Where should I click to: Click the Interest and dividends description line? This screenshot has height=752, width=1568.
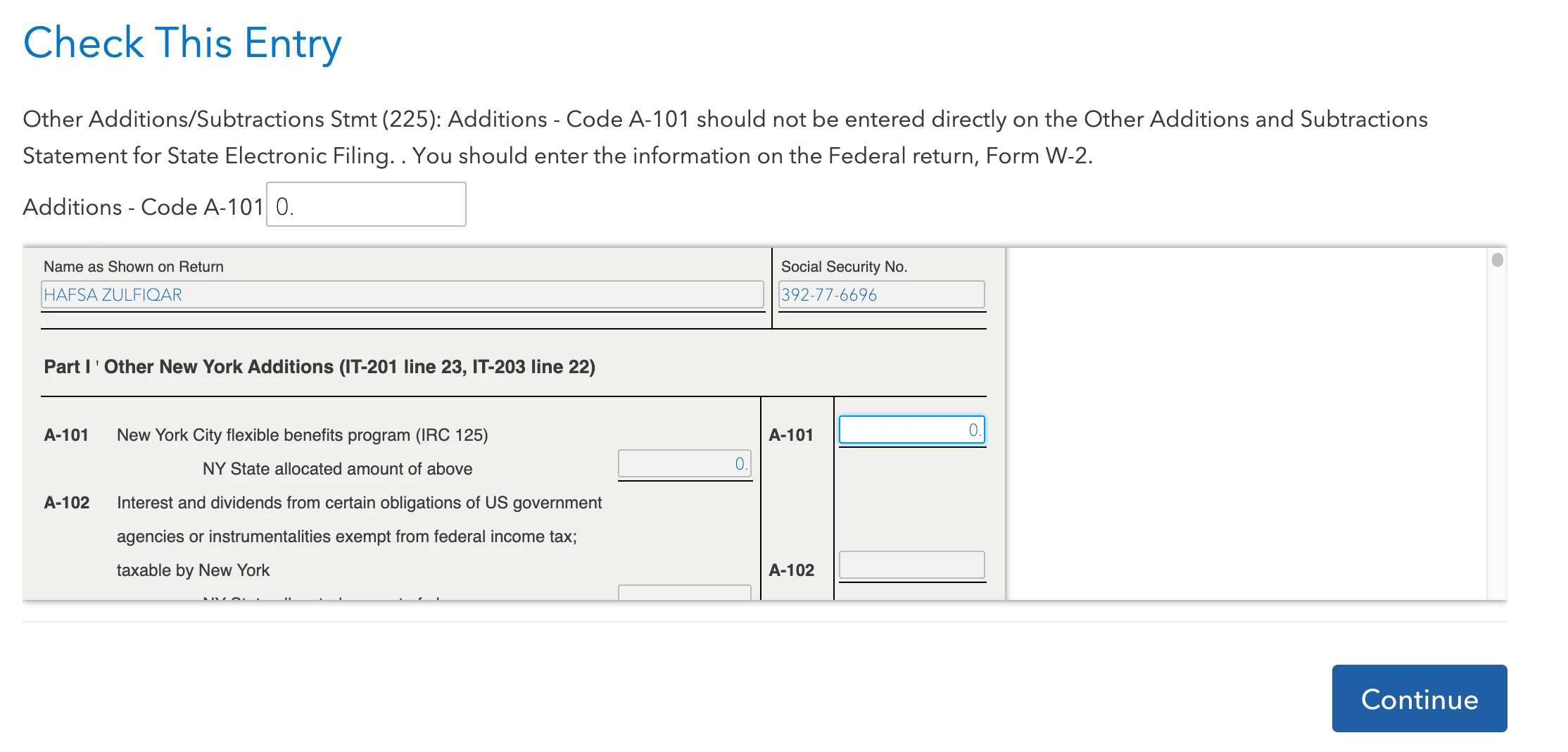click(x=359, y=503)
